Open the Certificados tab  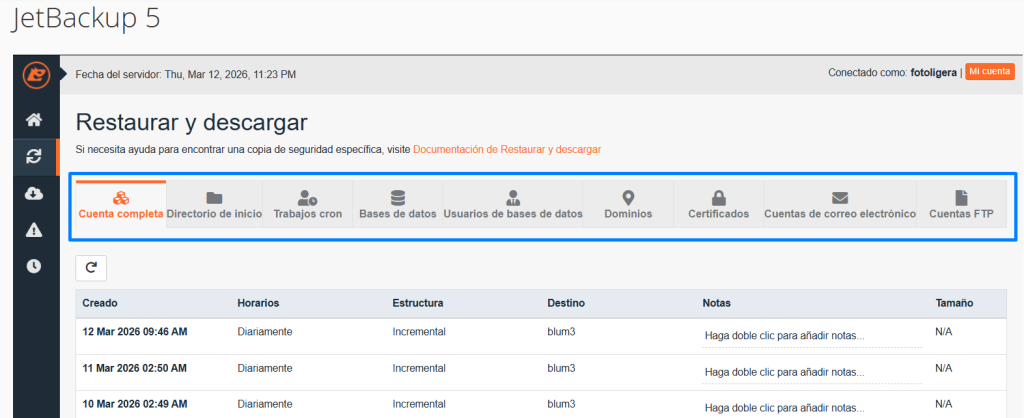[718, 204]
